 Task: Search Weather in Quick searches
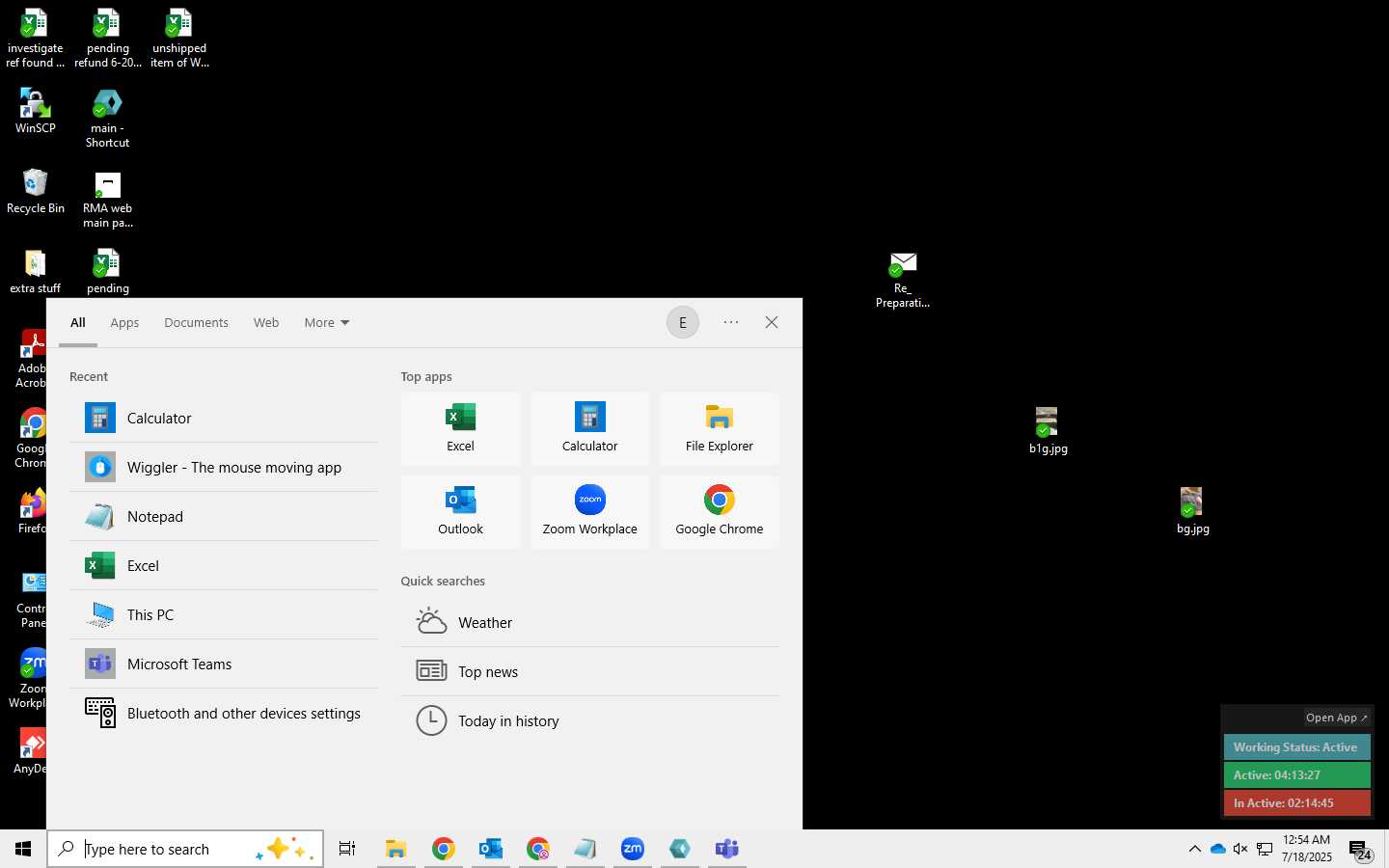(590, 623)
